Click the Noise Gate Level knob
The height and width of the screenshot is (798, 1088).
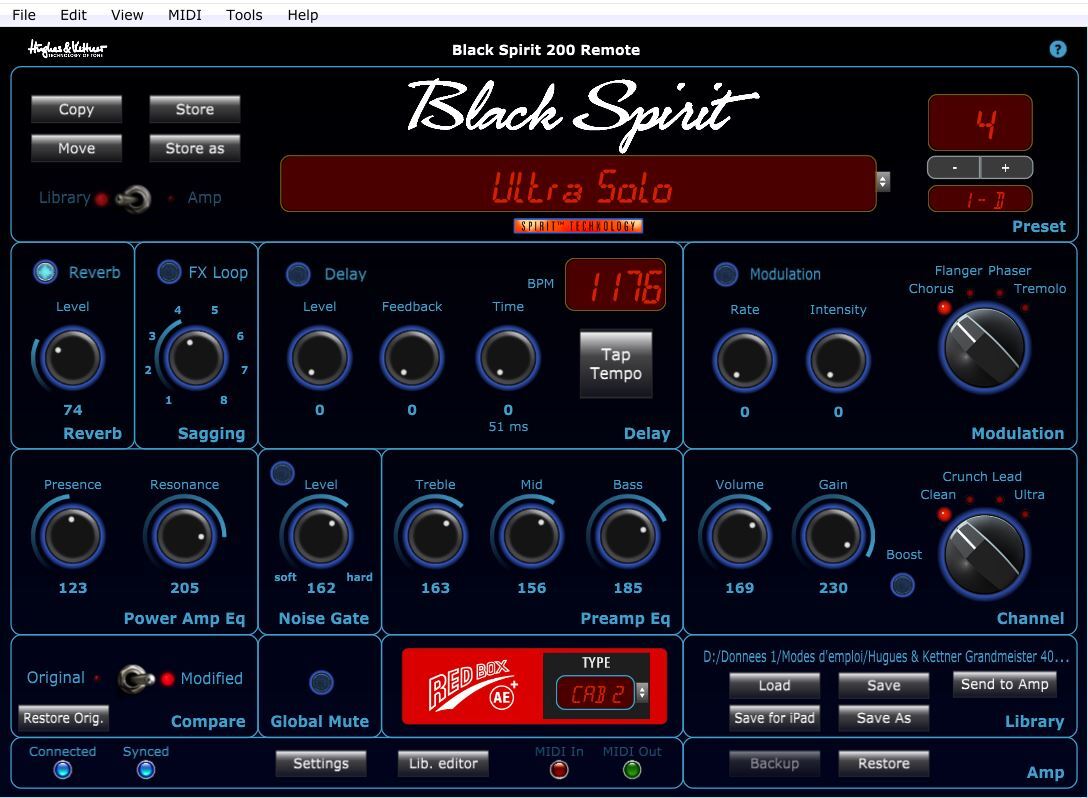(321, 536)
